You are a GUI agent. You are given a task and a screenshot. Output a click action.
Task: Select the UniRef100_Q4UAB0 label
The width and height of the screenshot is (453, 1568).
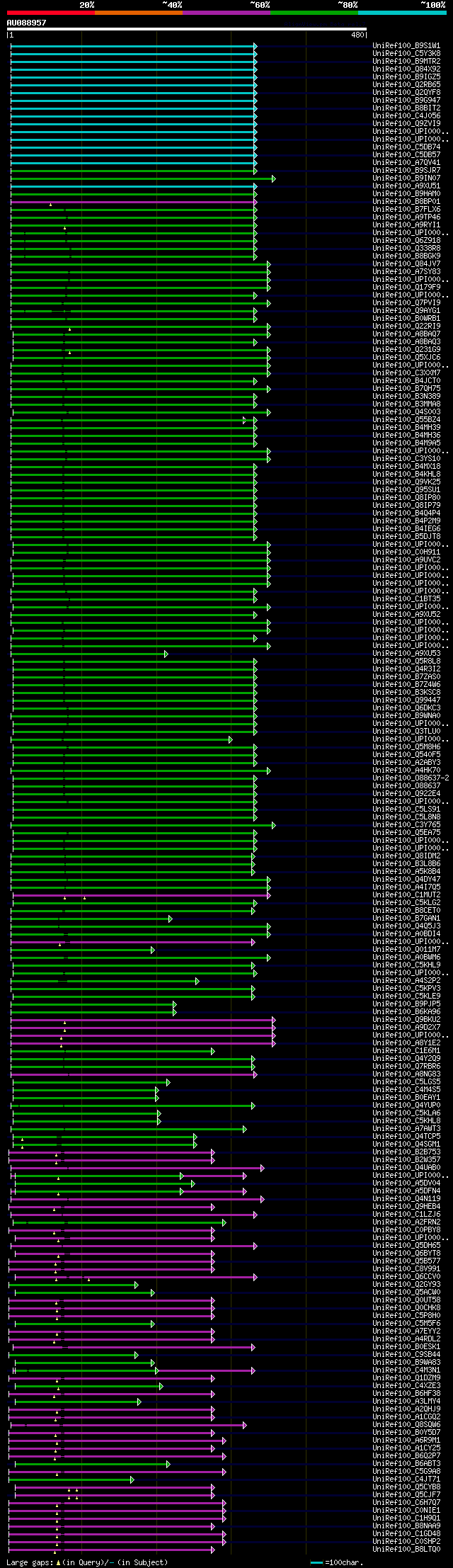coord(406,1168)
